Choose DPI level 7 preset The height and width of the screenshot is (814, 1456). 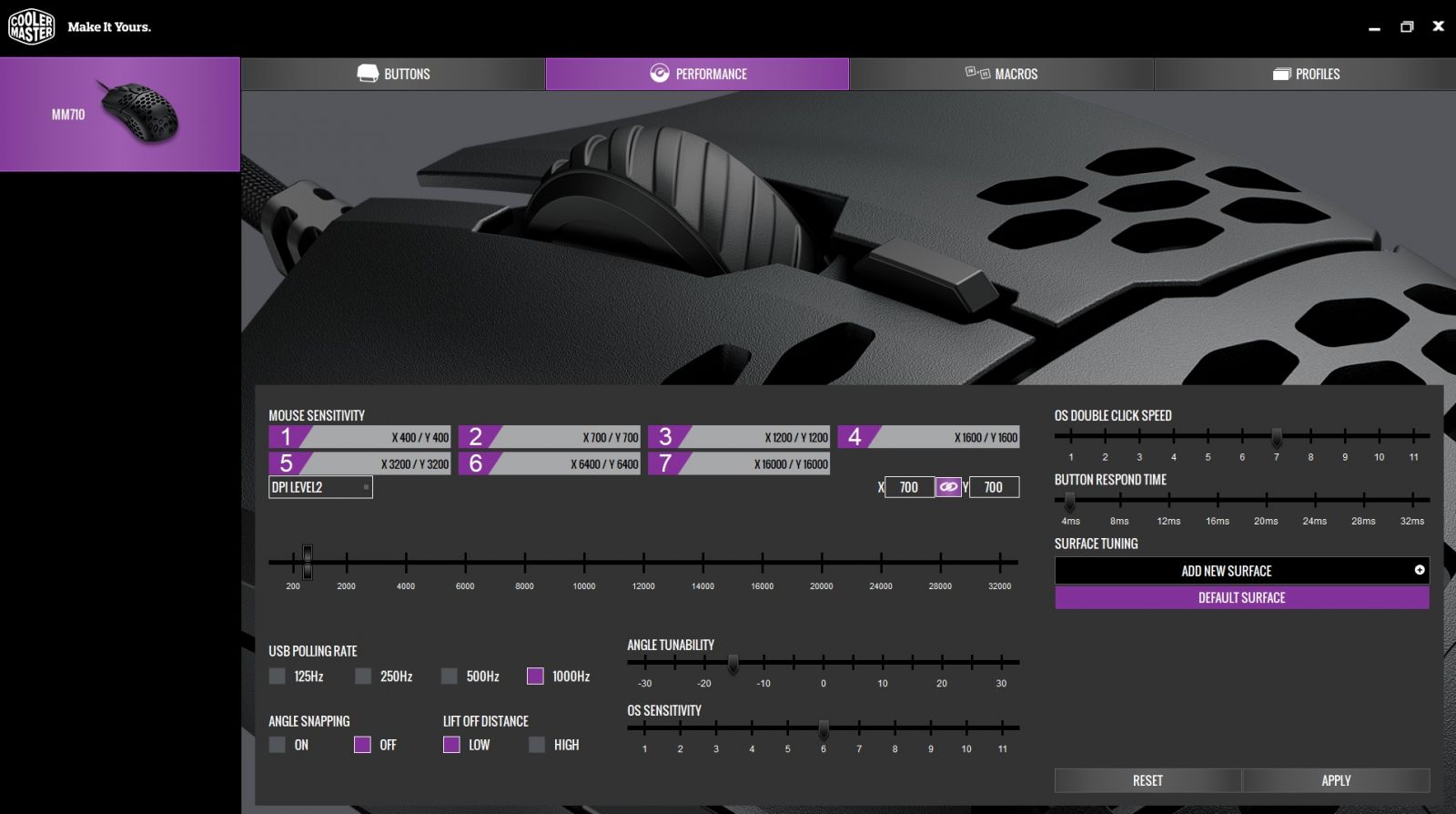tap(738, 463)
